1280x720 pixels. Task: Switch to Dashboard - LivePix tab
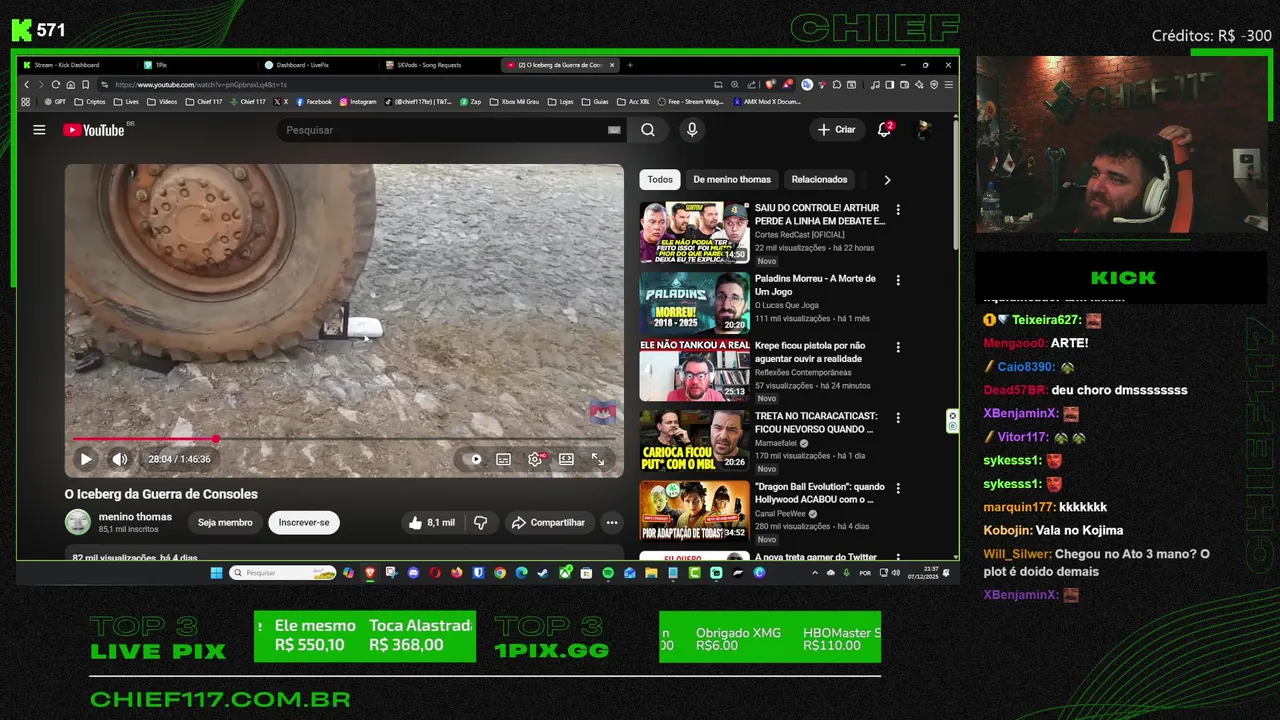pyautogui.click(x=320, y=65)
